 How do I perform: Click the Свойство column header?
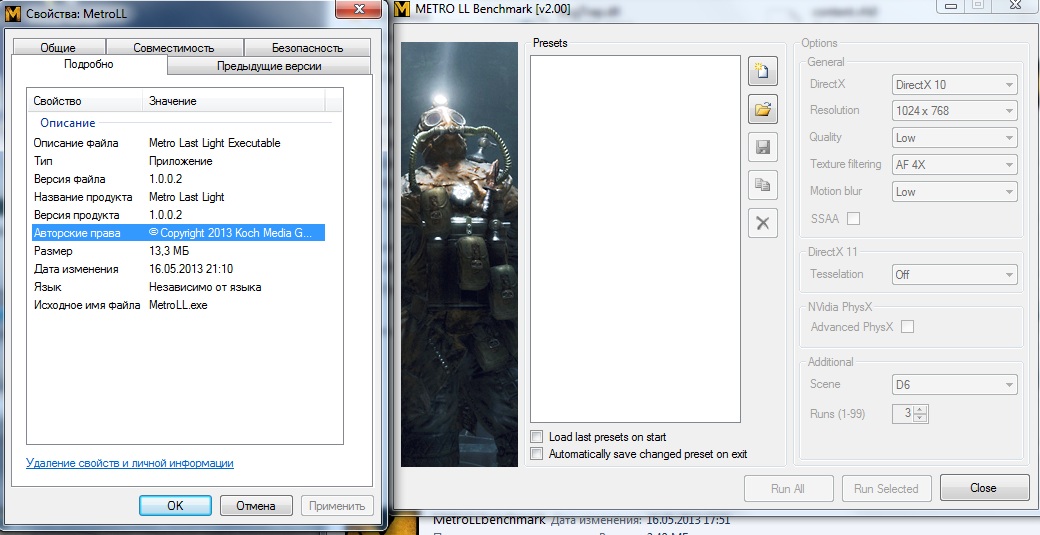coord(85,101)
